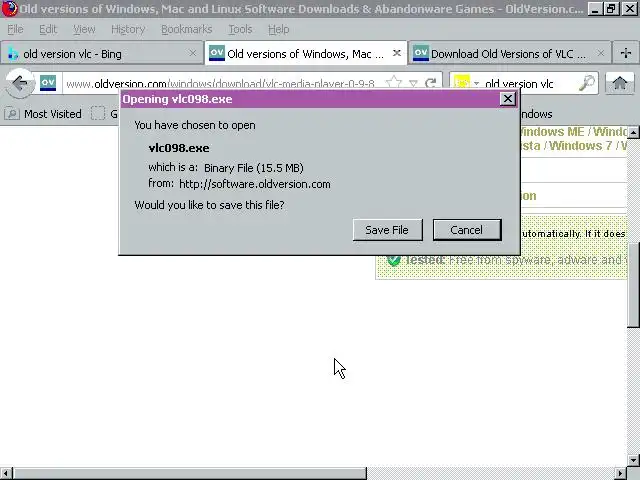
Task: Click the vlc098.exe file name text
Action: (179, 148)
